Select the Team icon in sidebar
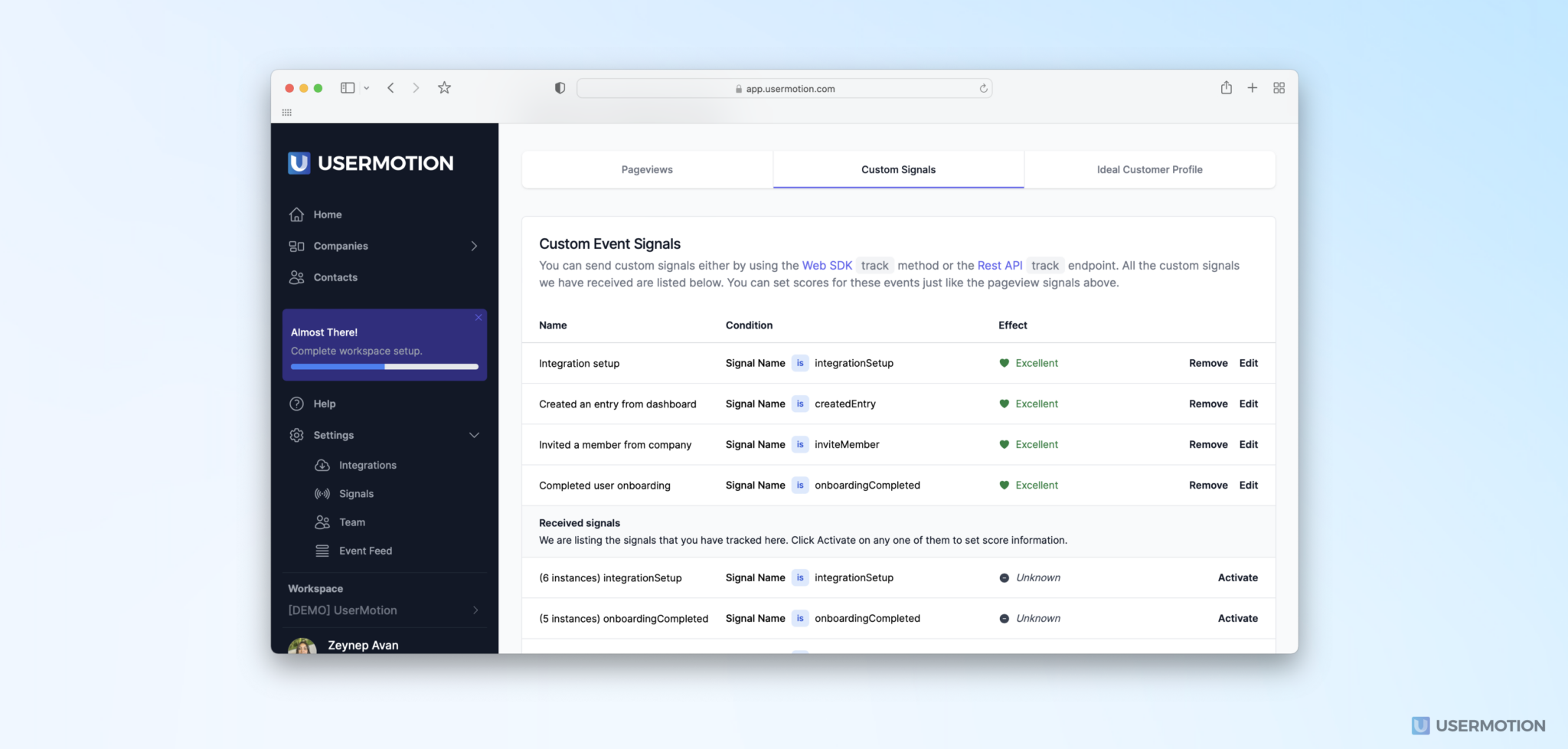 [x=322, y=522]
